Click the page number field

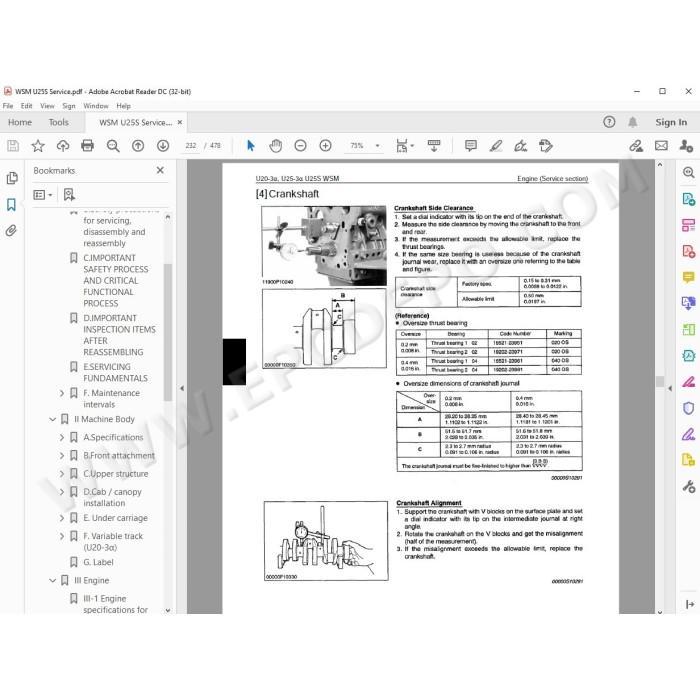click(191, 146)
